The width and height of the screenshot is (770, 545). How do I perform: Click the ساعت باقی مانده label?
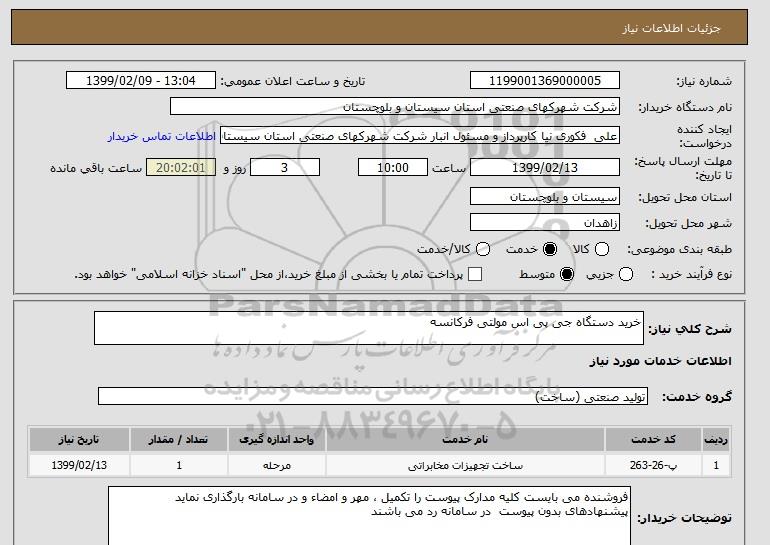tap(96, 168)
